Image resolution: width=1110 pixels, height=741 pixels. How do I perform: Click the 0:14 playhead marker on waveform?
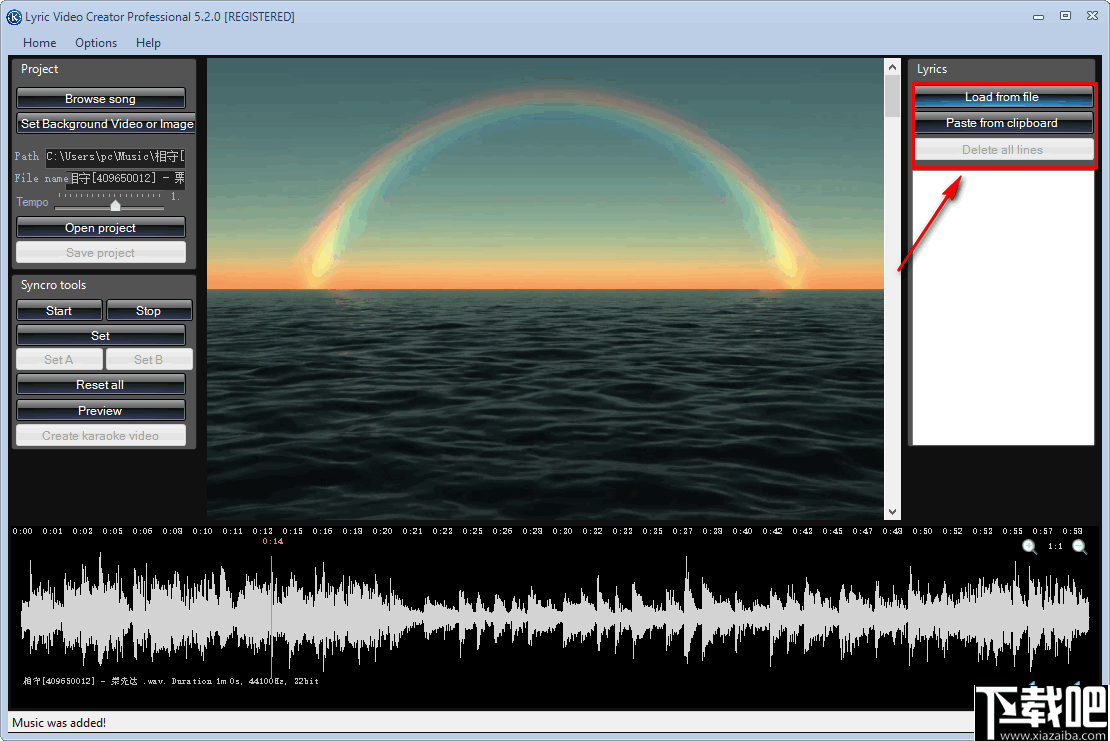pyautogui.click(x=273, y=541)
